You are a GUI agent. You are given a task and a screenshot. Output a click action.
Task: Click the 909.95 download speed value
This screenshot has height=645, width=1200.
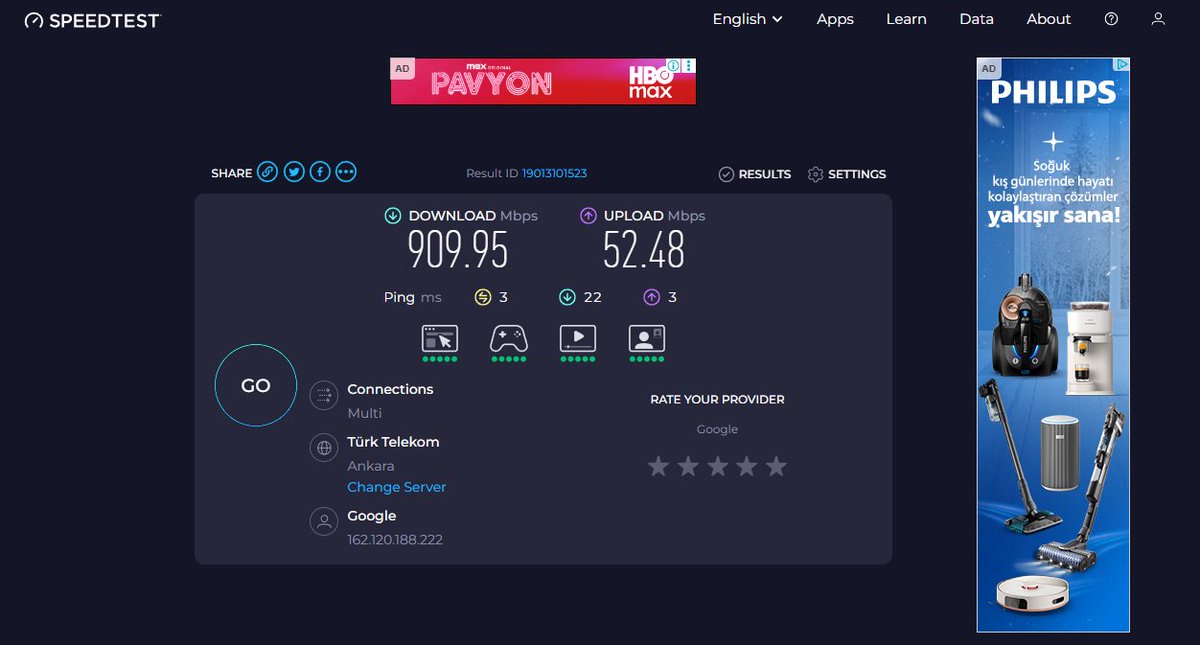(458, 250)
